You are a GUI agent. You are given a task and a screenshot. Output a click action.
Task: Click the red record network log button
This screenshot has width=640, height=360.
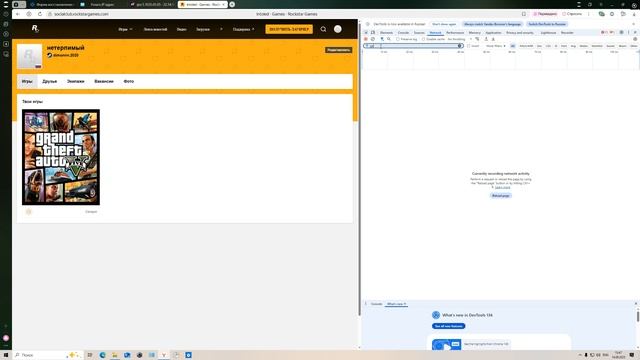click(366, 39)
